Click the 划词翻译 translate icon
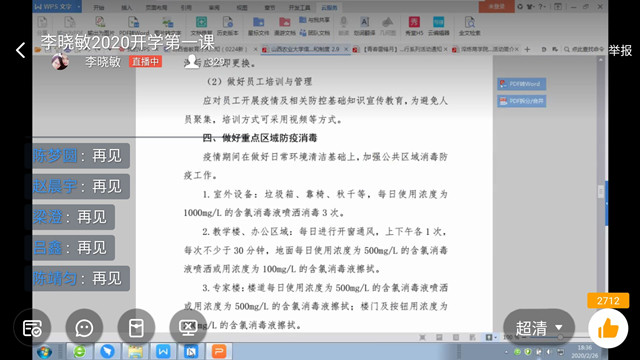The width and height of the screenshot is (640, 360). (x=364, y=26)
